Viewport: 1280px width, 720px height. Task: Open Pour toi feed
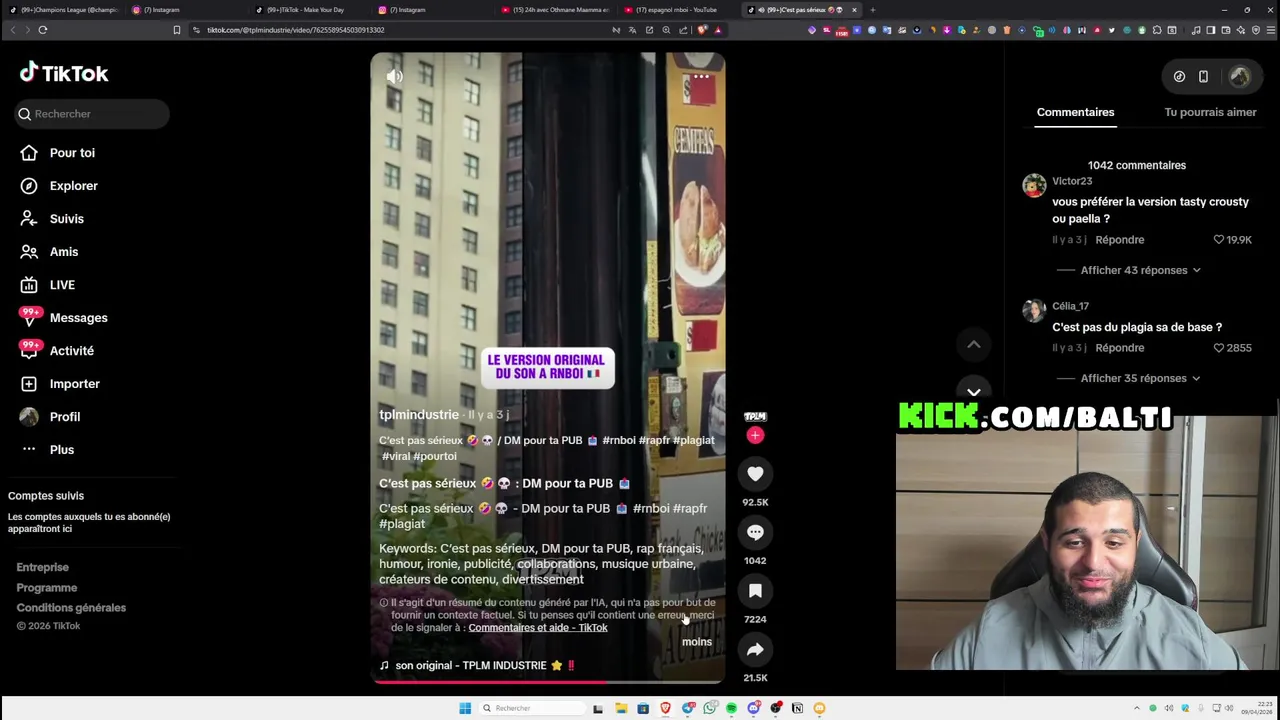pyautogui.click(x=58, y=153)
